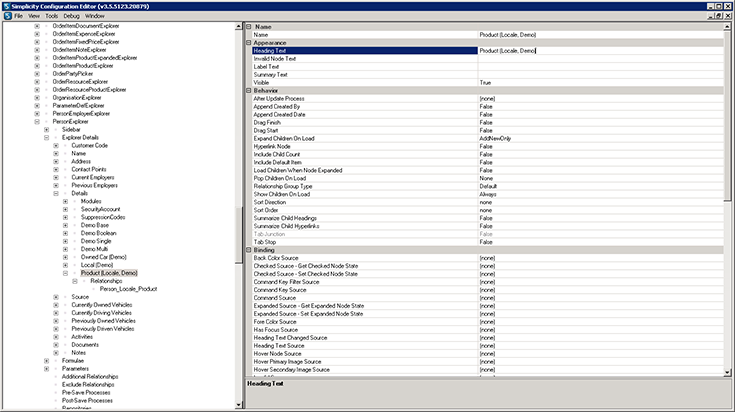
Task: Open the File menu
Action: [x=18, y=16]
